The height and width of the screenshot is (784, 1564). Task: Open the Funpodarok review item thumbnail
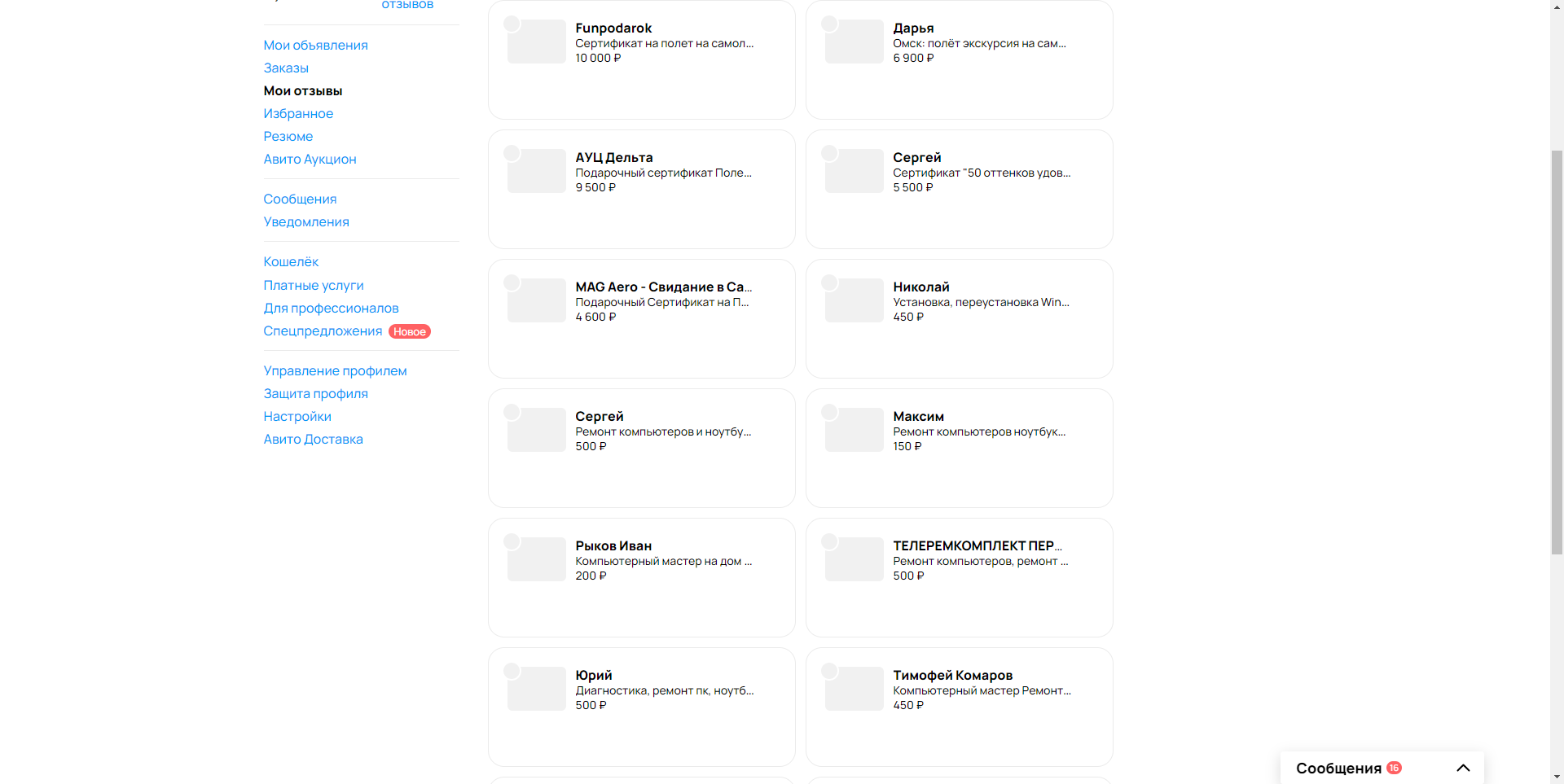pos(537,42)
